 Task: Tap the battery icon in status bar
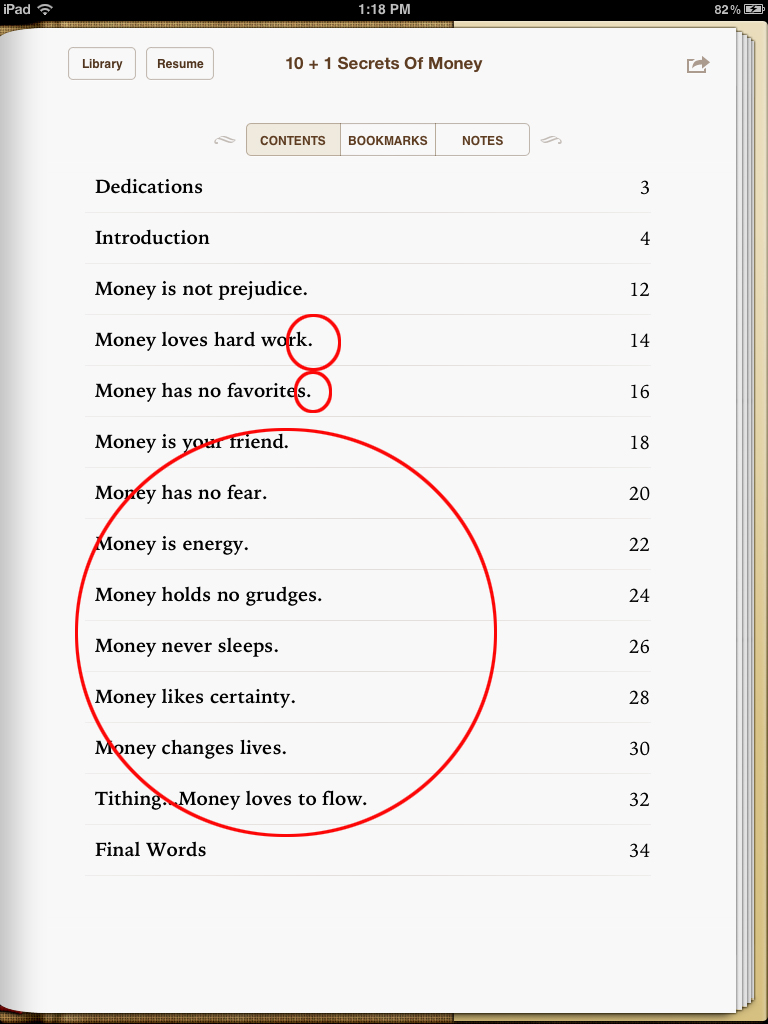point(754,9)
